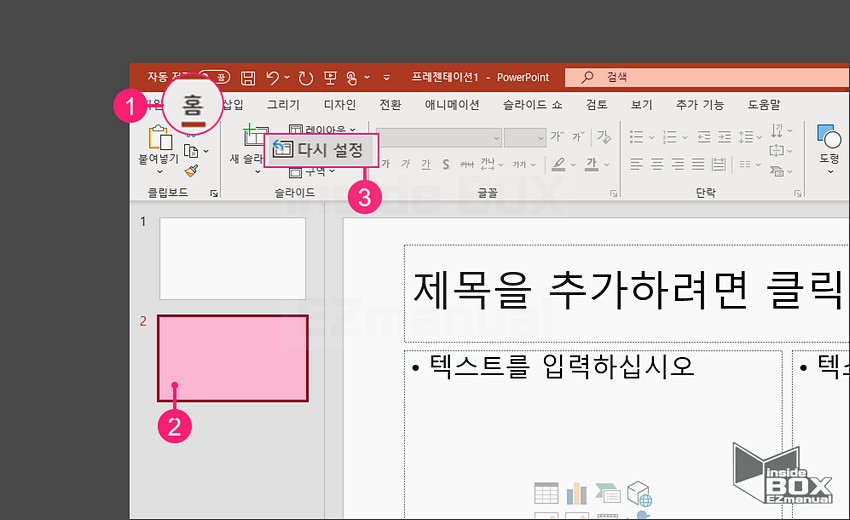
Task: Open the 단락 dialog launcher
Action: point(798,193)
